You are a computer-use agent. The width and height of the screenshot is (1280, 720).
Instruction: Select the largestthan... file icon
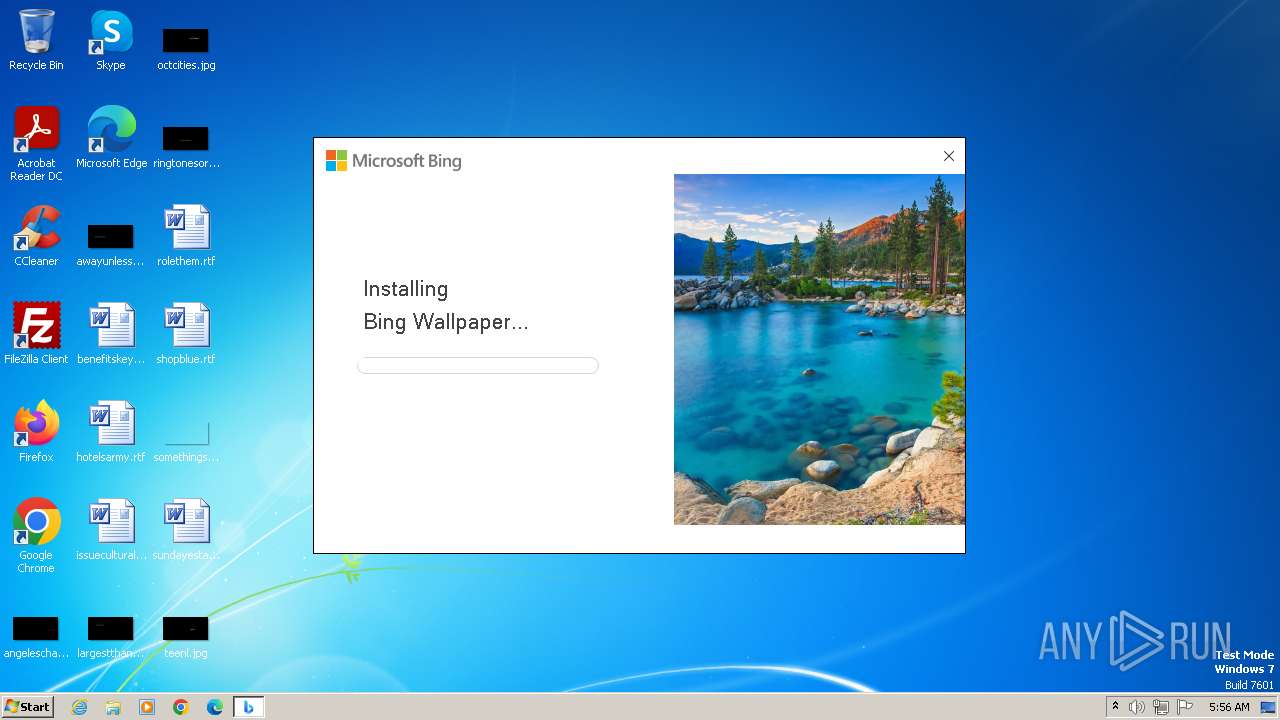[111, 636]
